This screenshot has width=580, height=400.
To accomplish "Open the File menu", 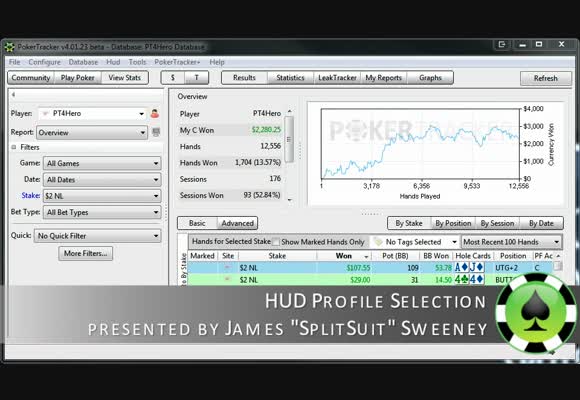I will point(14,62).
